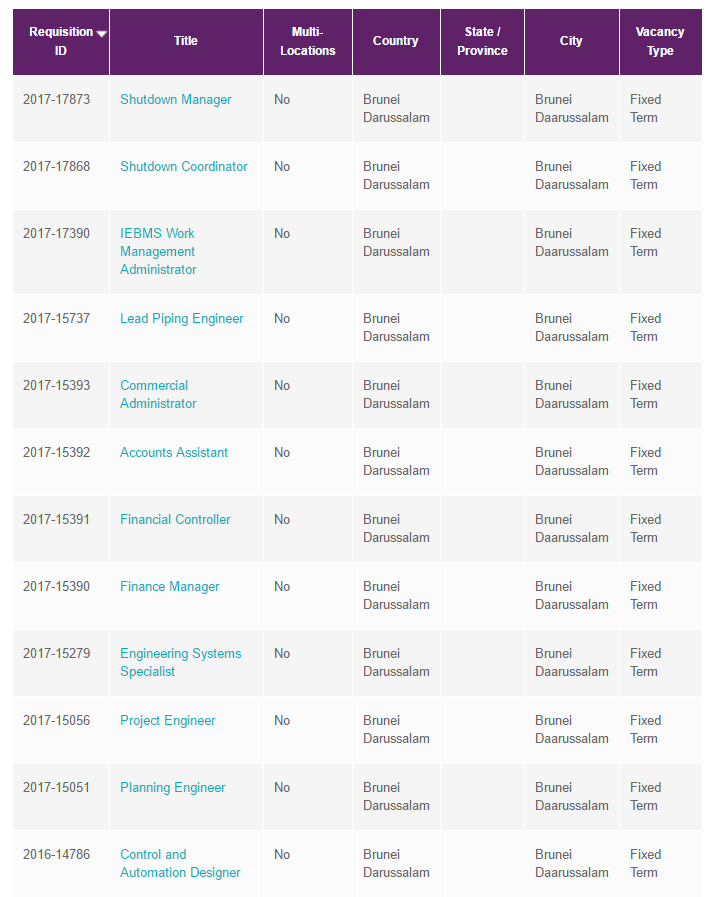The width and height of the screenshot is (711, 897).
Task: Open the Finance Manager listing
Action: point(170,587)
